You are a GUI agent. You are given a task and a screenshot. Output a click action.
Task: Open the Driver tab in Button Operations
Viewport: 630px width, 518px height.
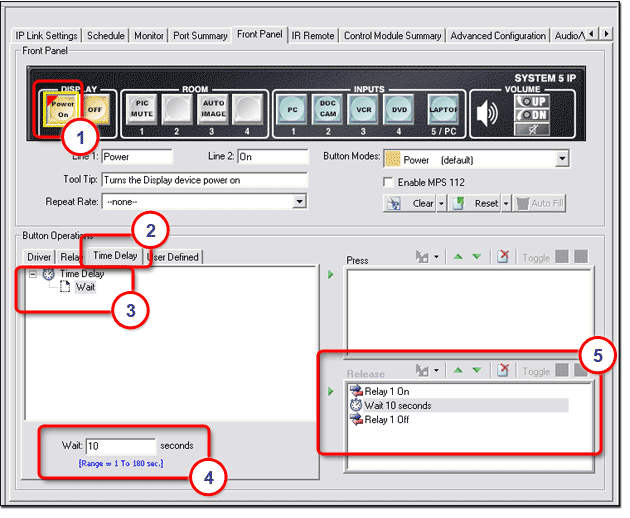[39, 257]
